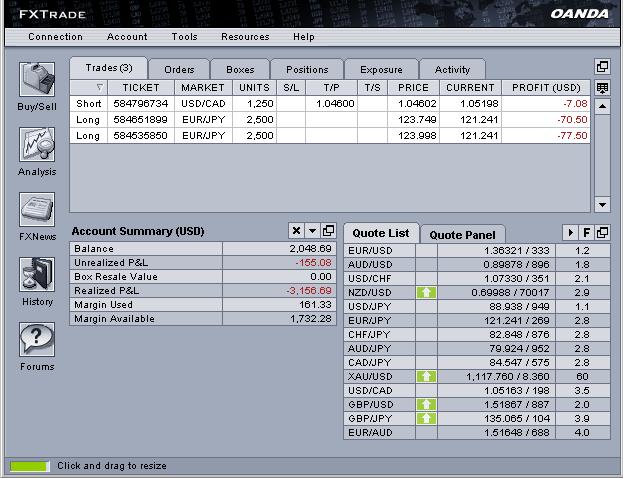Sort by the MARKET column header

point(203,88)
